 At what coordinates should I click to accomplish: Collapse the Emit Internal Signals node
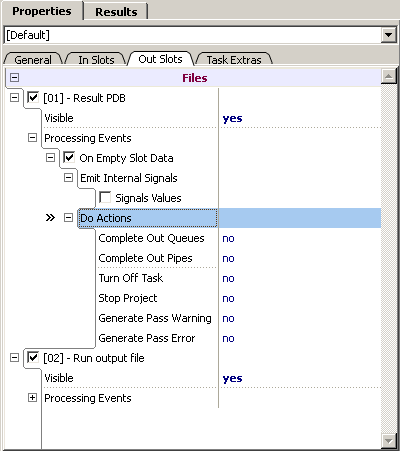coord(68,178)
